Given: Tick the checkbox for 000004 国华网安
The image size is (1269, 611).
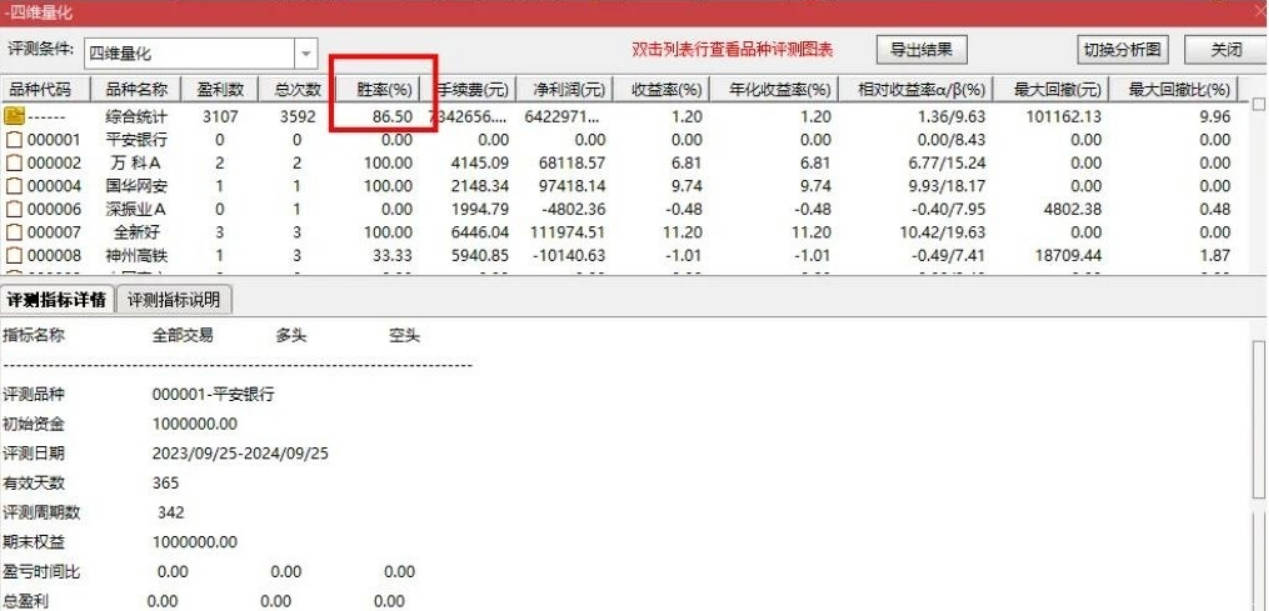Looking at the screenshot, I should click(x=14, y=186).
